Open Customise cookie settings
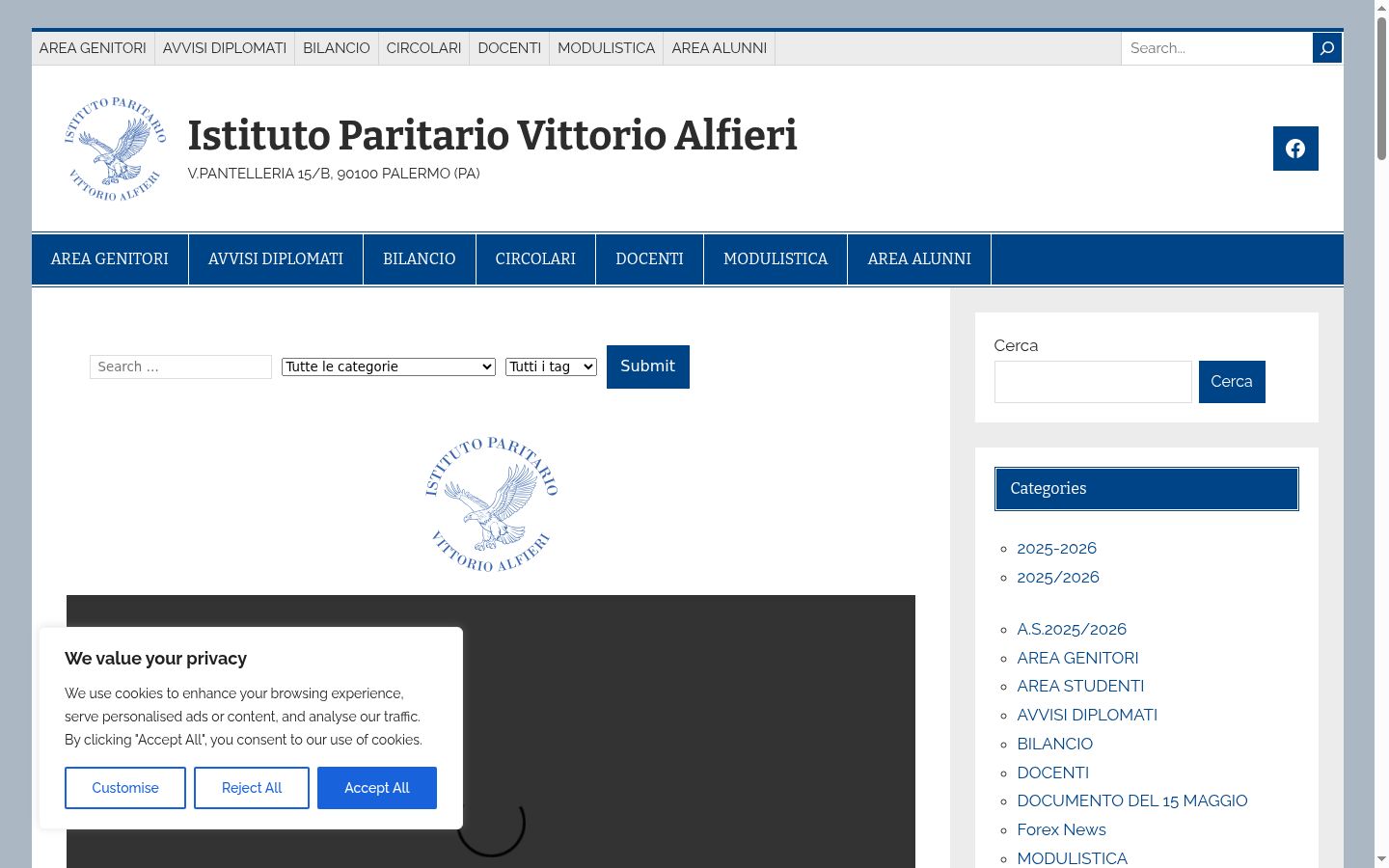1389x868 pixels. (x=125, y=788)
